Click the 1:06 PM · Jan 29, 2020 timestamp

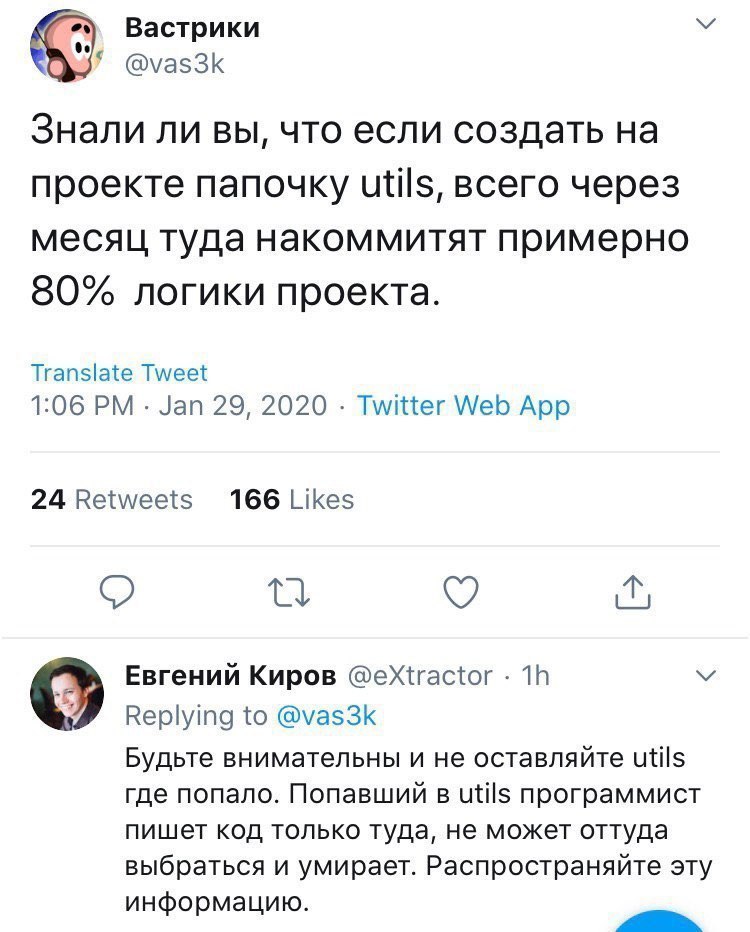coord(180,405)
